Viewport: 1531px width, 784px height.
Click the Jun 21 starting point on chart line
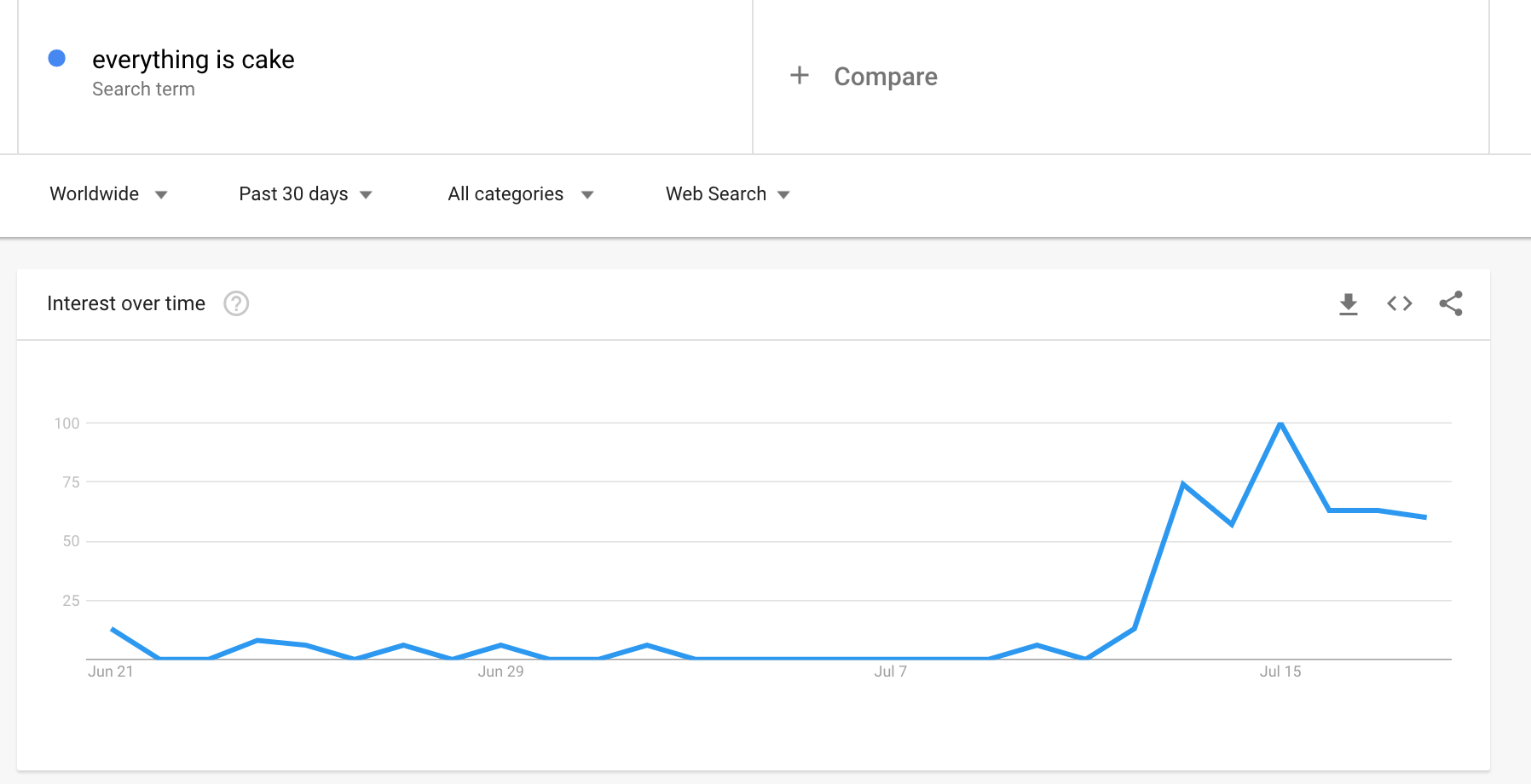pos(113,629)
